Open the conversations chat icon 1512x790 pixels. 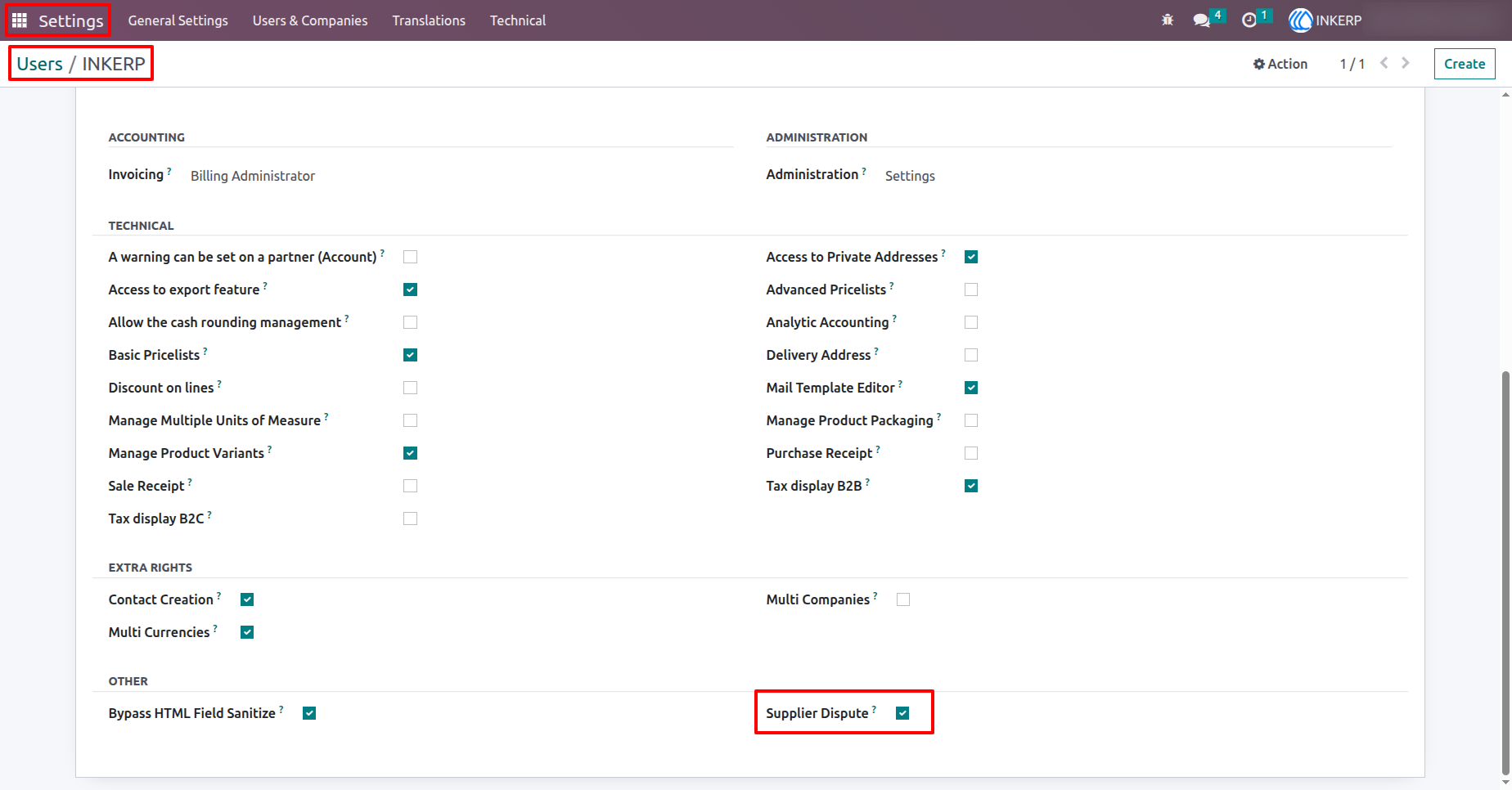(x=1201, y=20)
